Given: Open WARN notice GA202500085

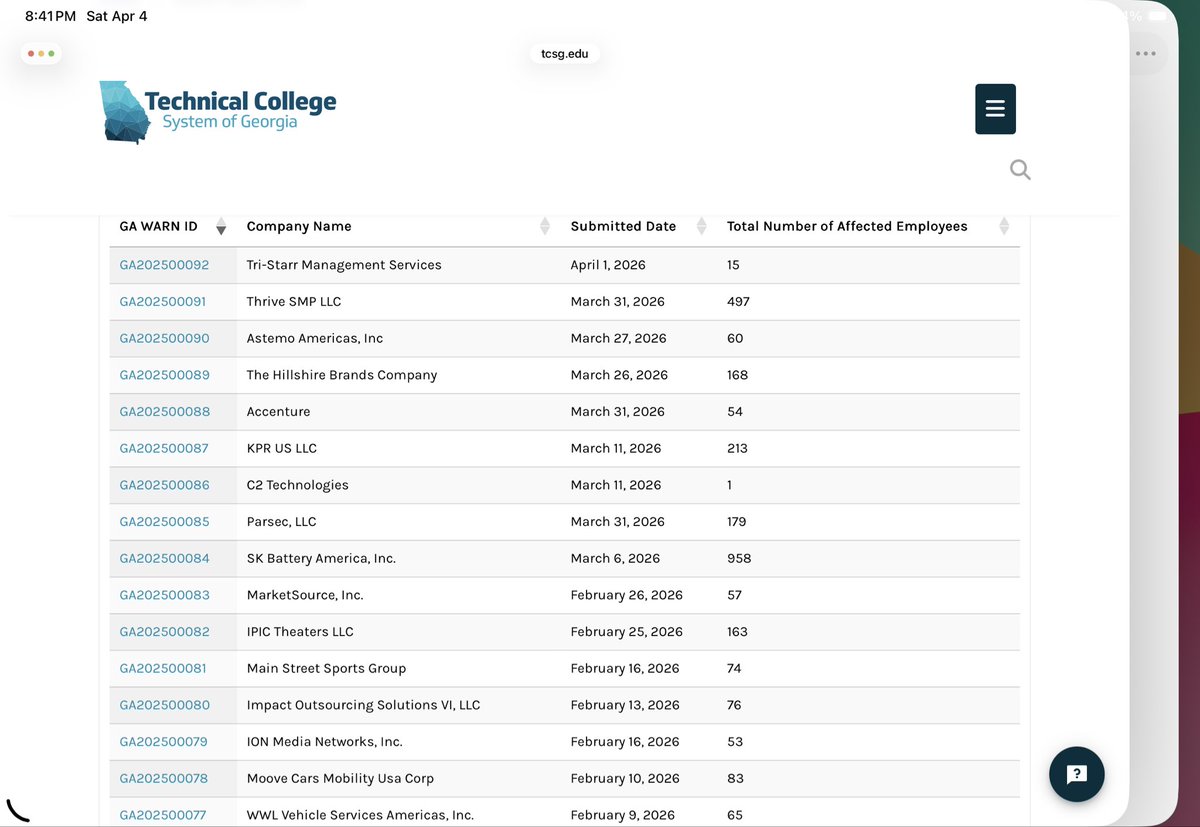Looking at the screenshot, I should [x=164, y=521].
